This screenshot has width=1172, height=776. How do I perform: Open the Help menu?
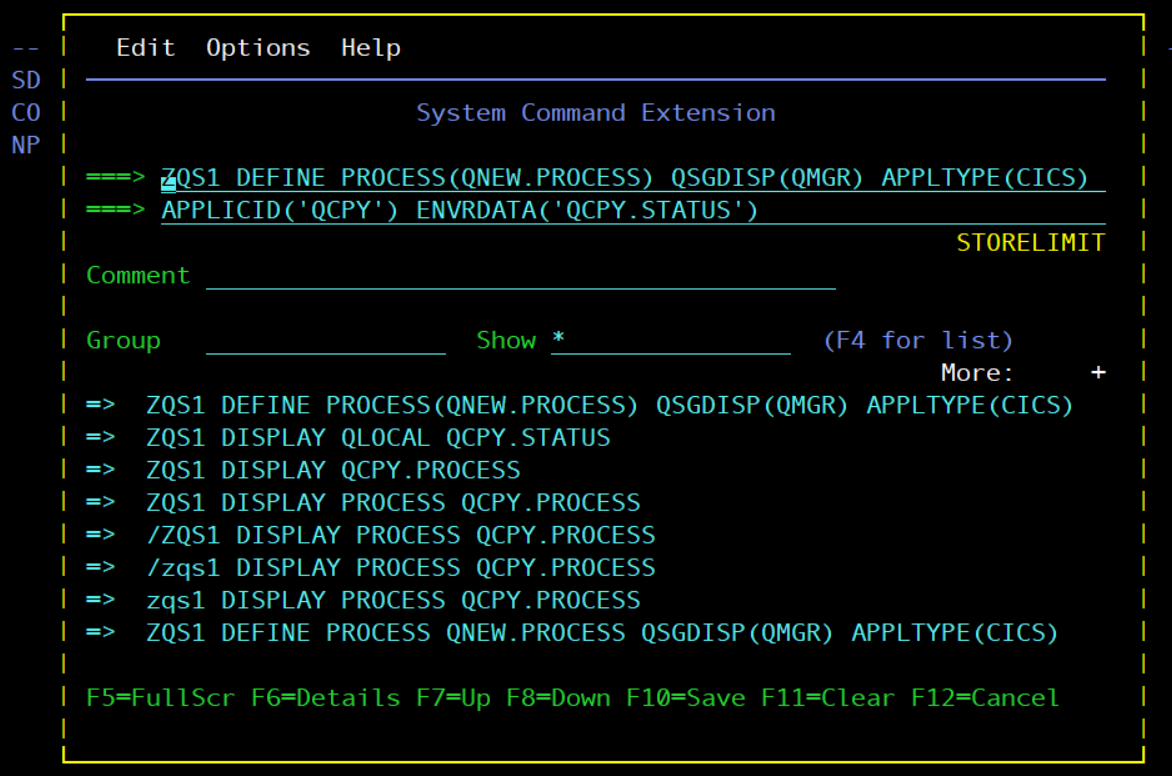371,48
